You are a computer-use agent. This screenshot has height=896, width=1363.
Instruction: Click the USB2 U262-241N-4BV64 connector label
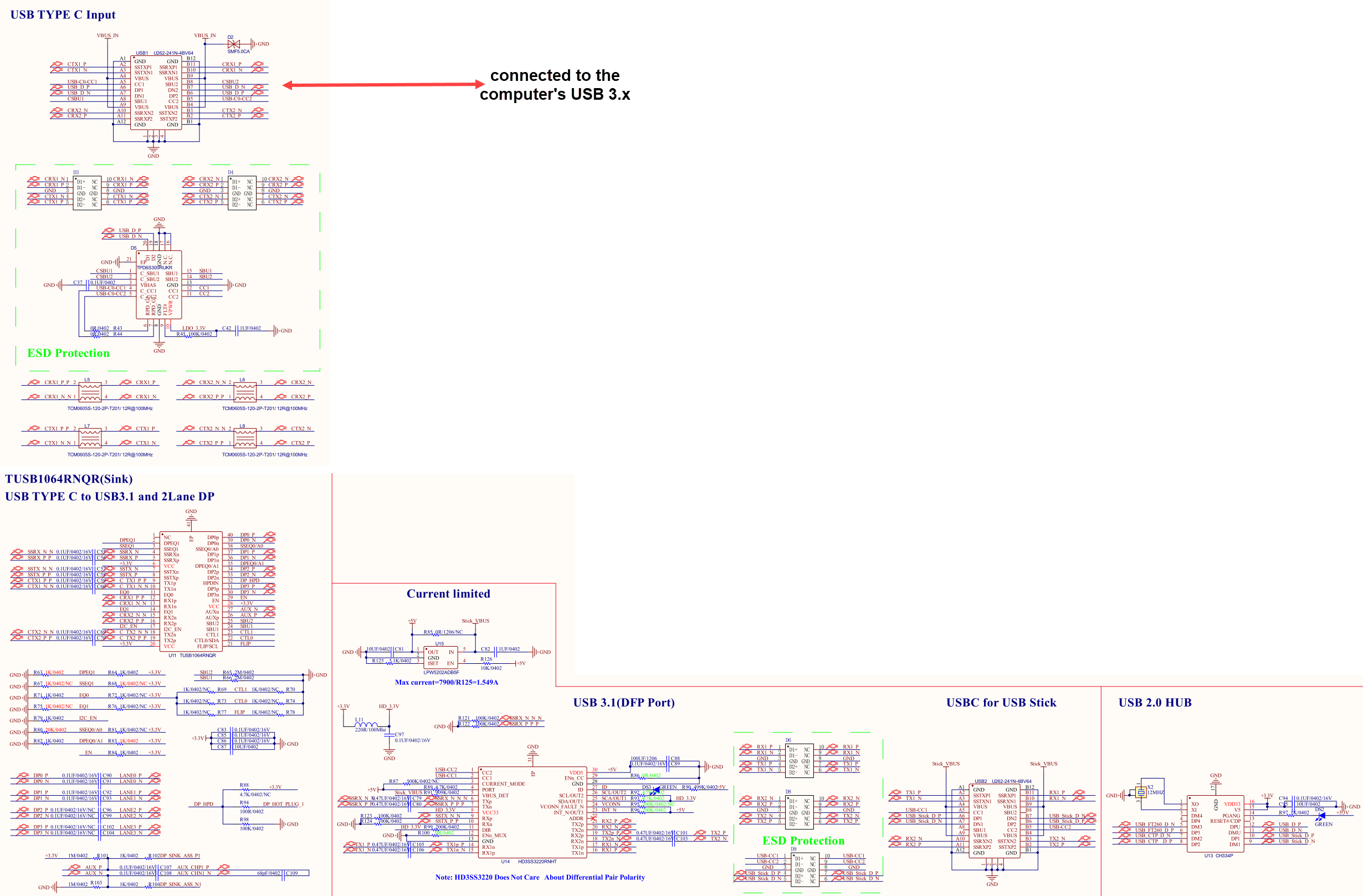[x=1003, y=781]
